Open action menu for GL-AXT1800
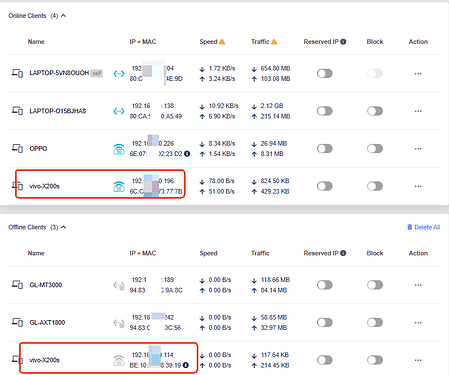Image resolution: width=449 pixels, height=375 pixels. (418, 323)
